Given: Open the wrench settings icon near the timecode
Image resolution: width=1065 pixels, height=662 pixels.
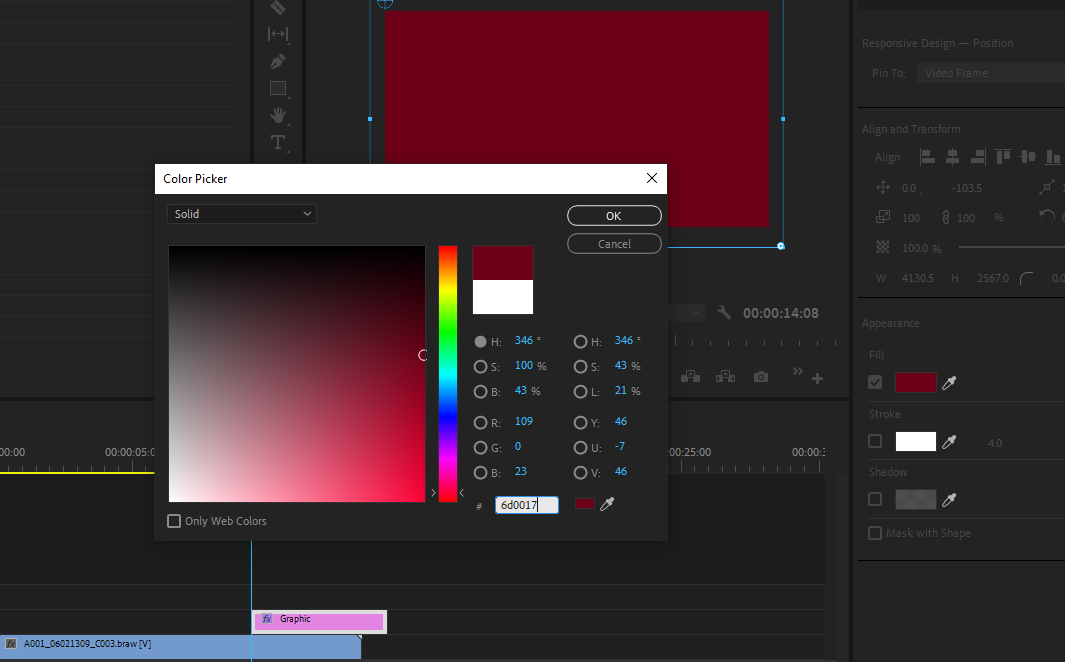Looking at the screenshot, I should (723, 312).
